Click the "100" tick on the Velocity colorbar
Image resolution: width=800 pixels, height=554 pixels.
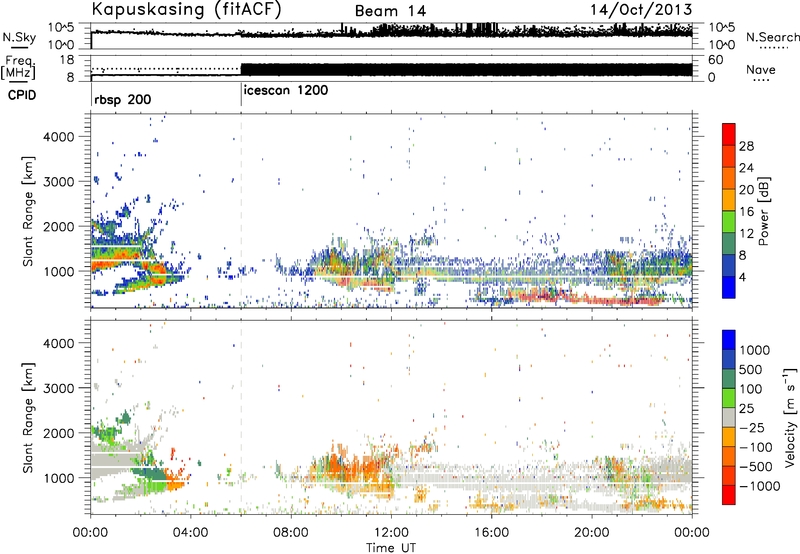coord(751,389)
